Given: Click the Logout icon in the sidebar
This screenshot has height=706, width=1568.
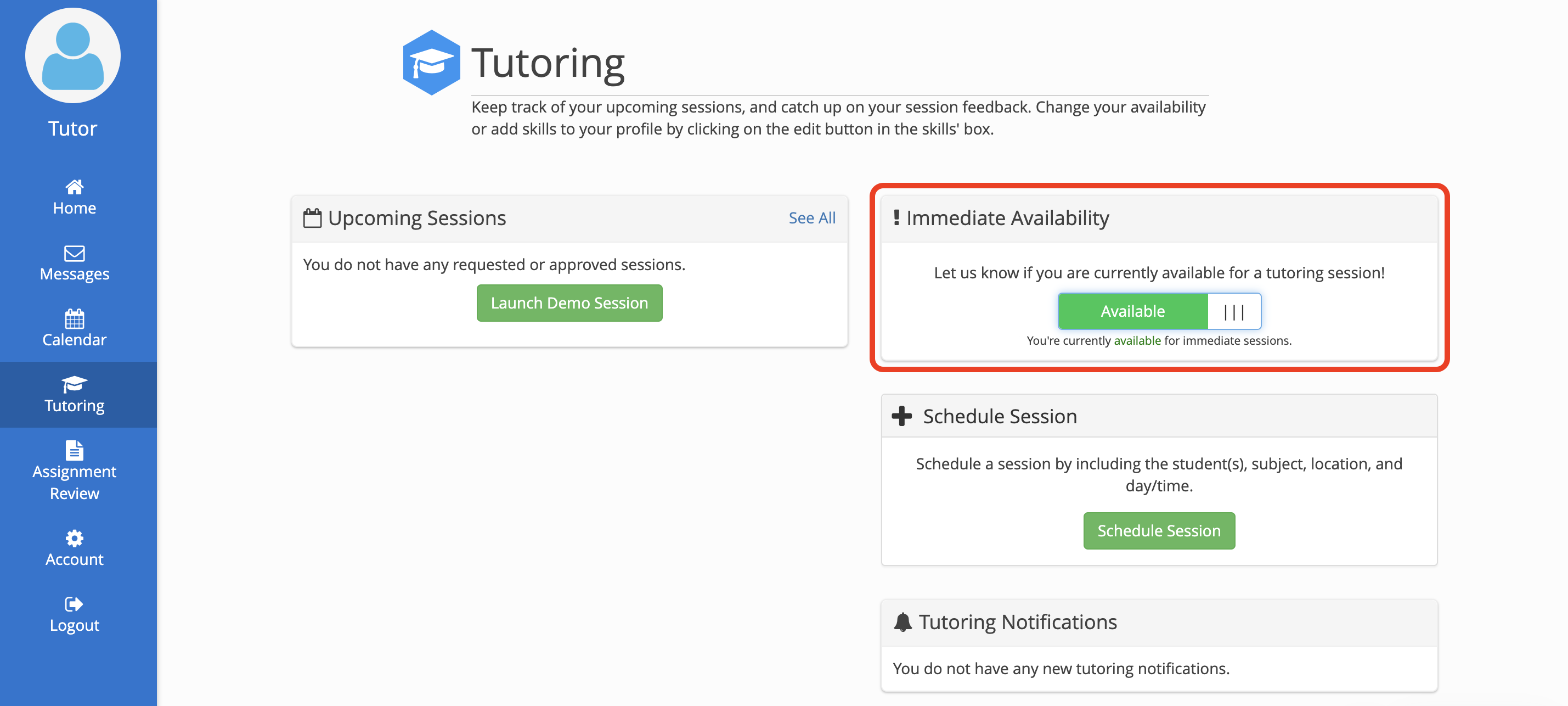Looking at the screenshot, I should point(74,604).
